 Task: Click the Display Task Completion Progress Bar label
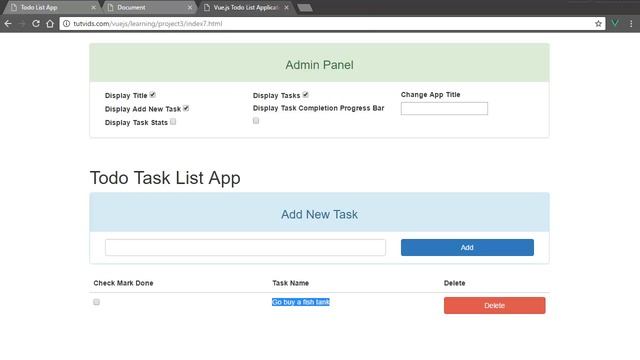pyautogui.click(x=318, y=108)
